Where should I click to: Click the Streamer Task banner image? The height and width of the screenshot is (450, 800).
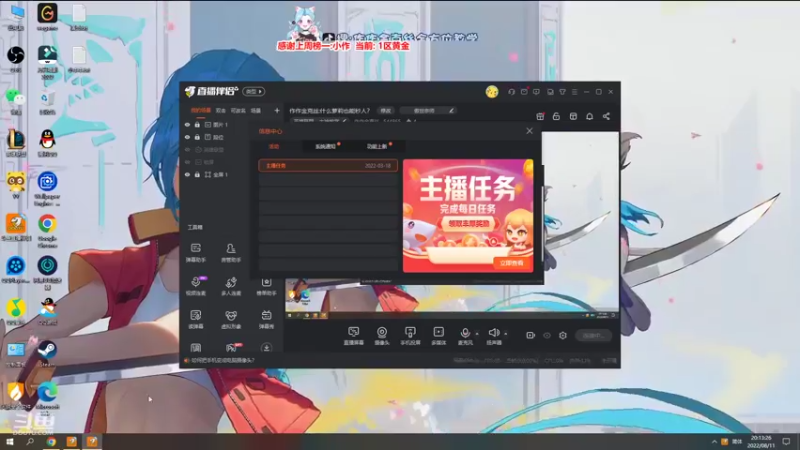pos(468,215)
